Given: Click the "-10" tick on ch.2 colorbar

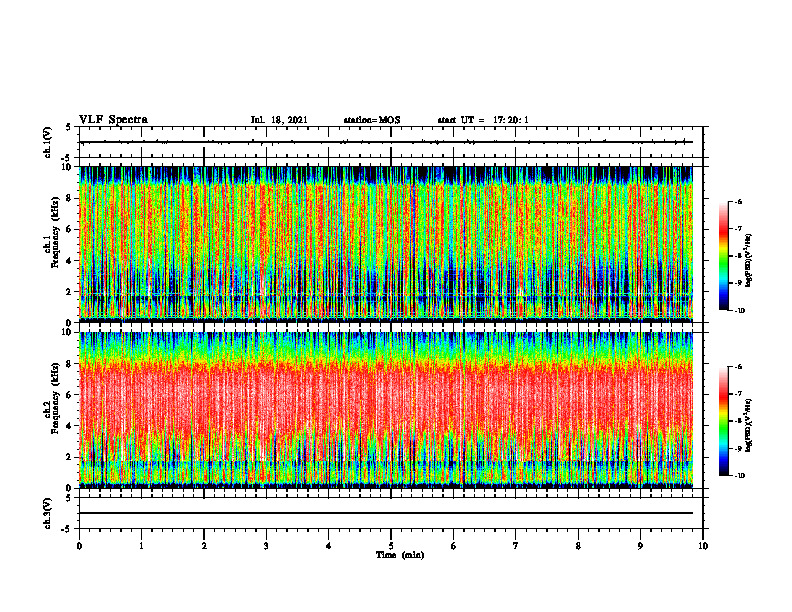Looking at the screenshot, I should 739,475.
